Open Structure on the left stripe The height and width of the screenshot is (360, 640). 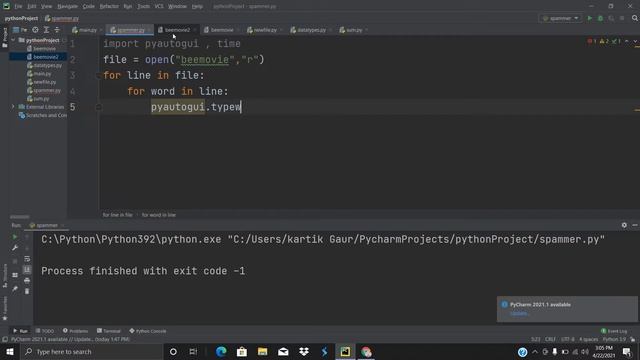pyautogui.click(x=4, y=276)
